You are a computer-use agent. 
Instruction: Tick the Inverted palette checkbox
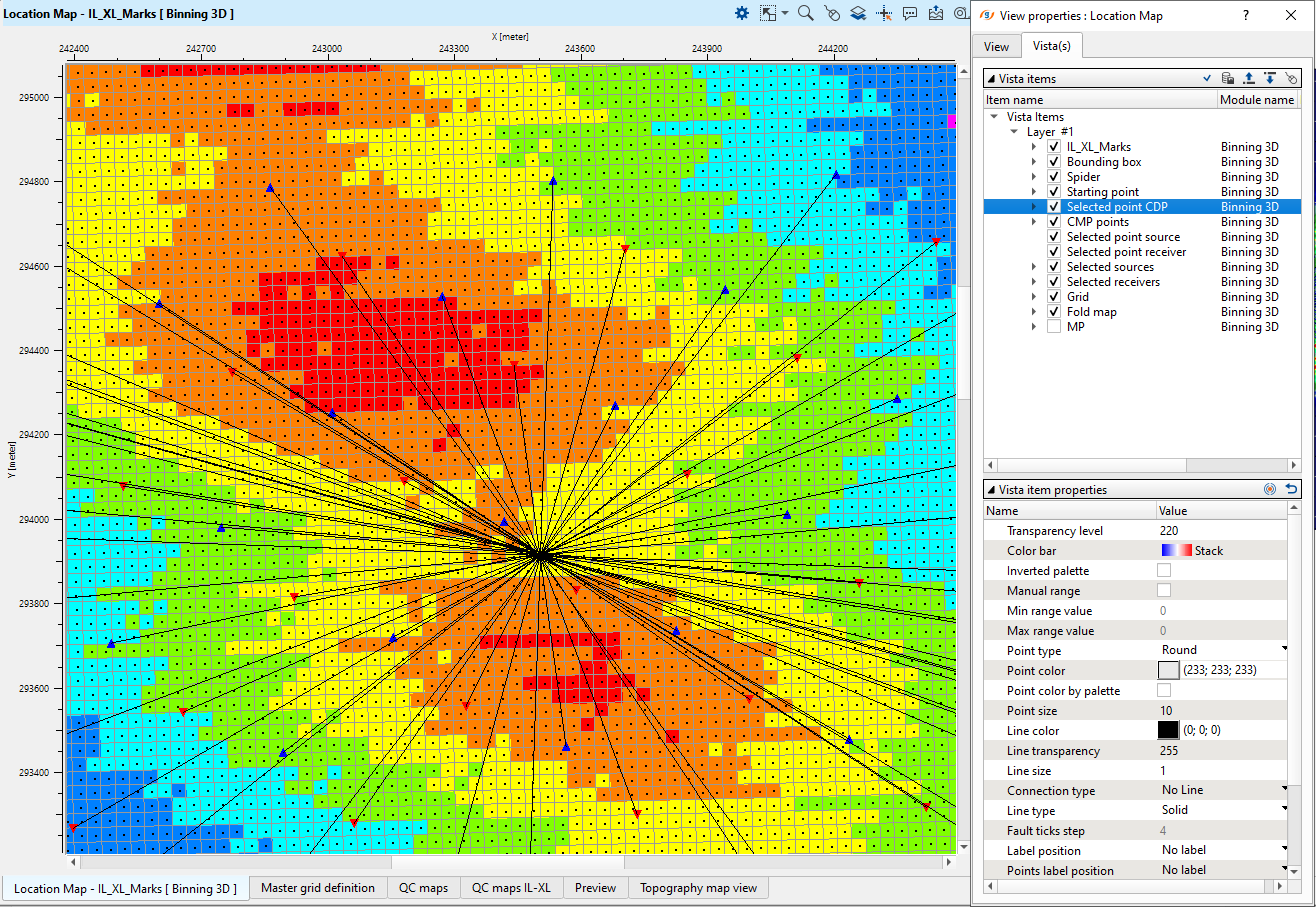pos(1164,571)
